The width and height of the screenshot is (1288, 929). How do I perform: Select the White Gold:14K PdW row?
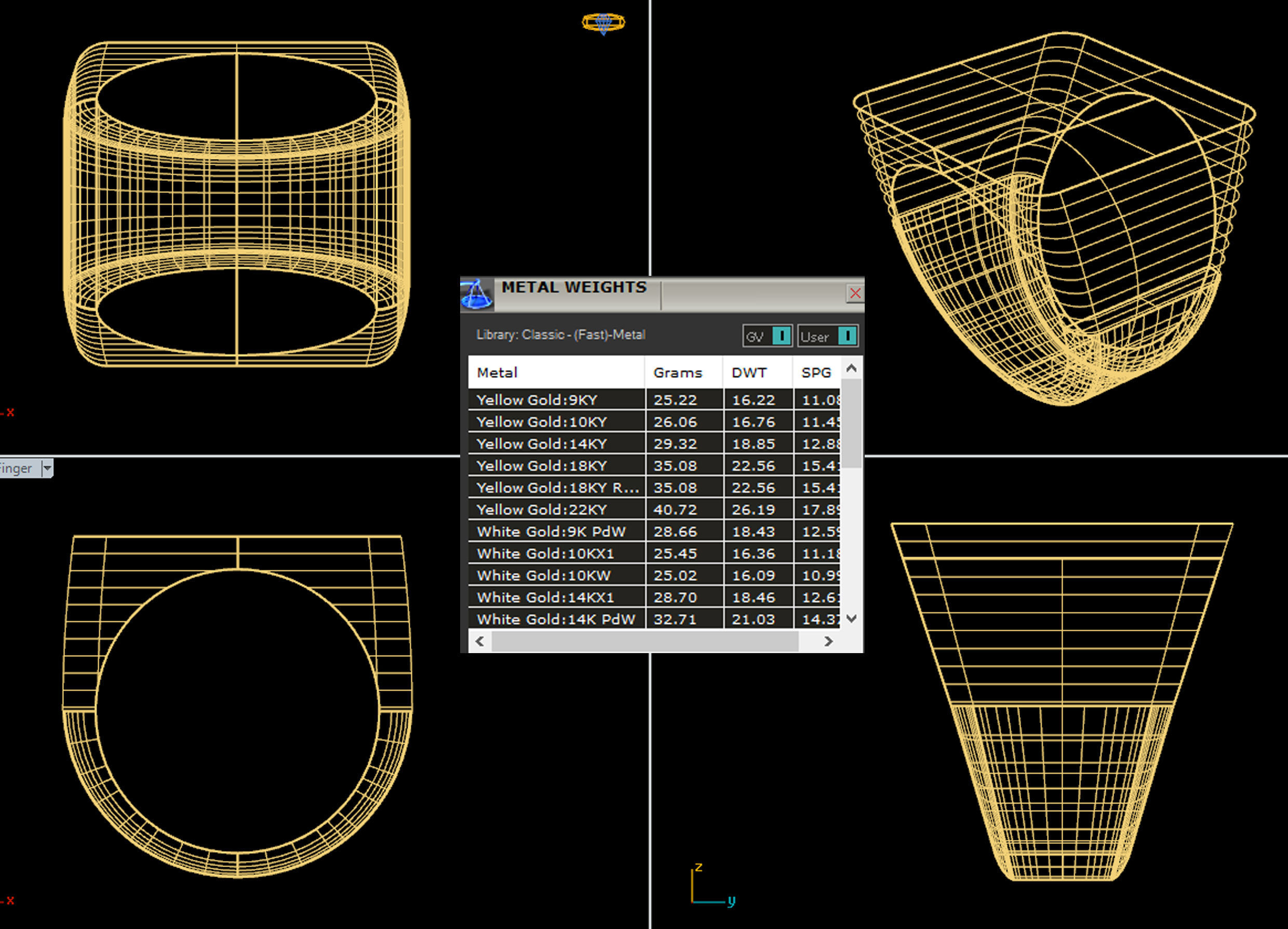(x=654, y=618)
